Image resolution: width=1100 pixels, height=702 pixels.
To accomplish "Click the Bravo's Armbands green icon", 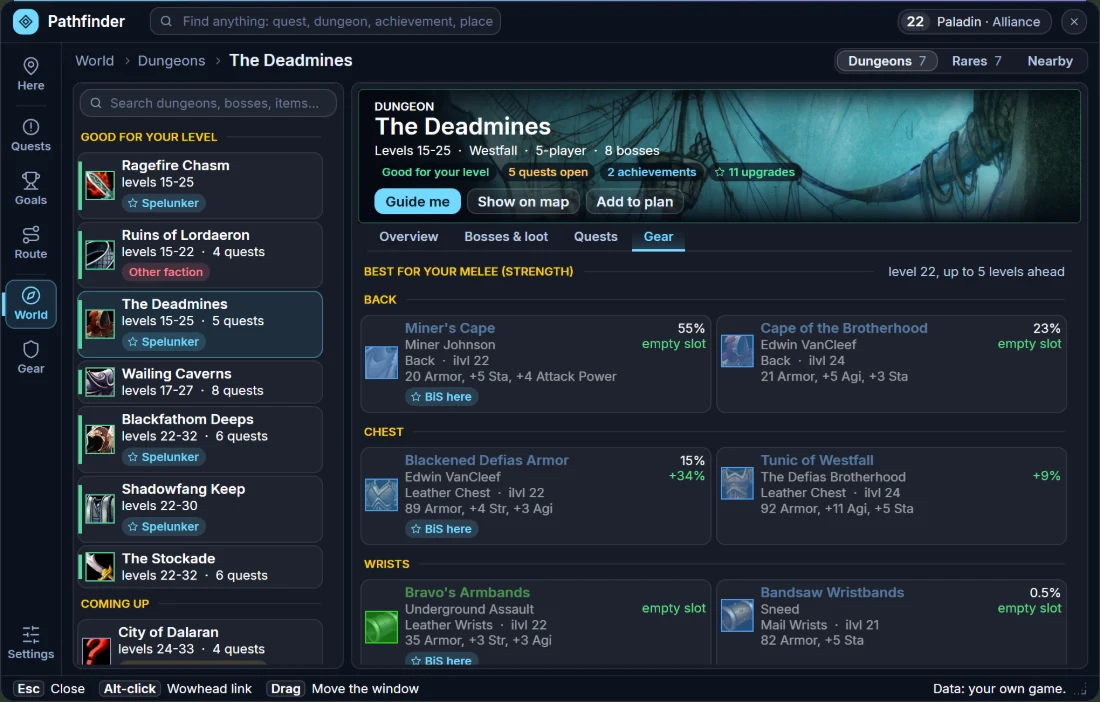I will [382, 627].
